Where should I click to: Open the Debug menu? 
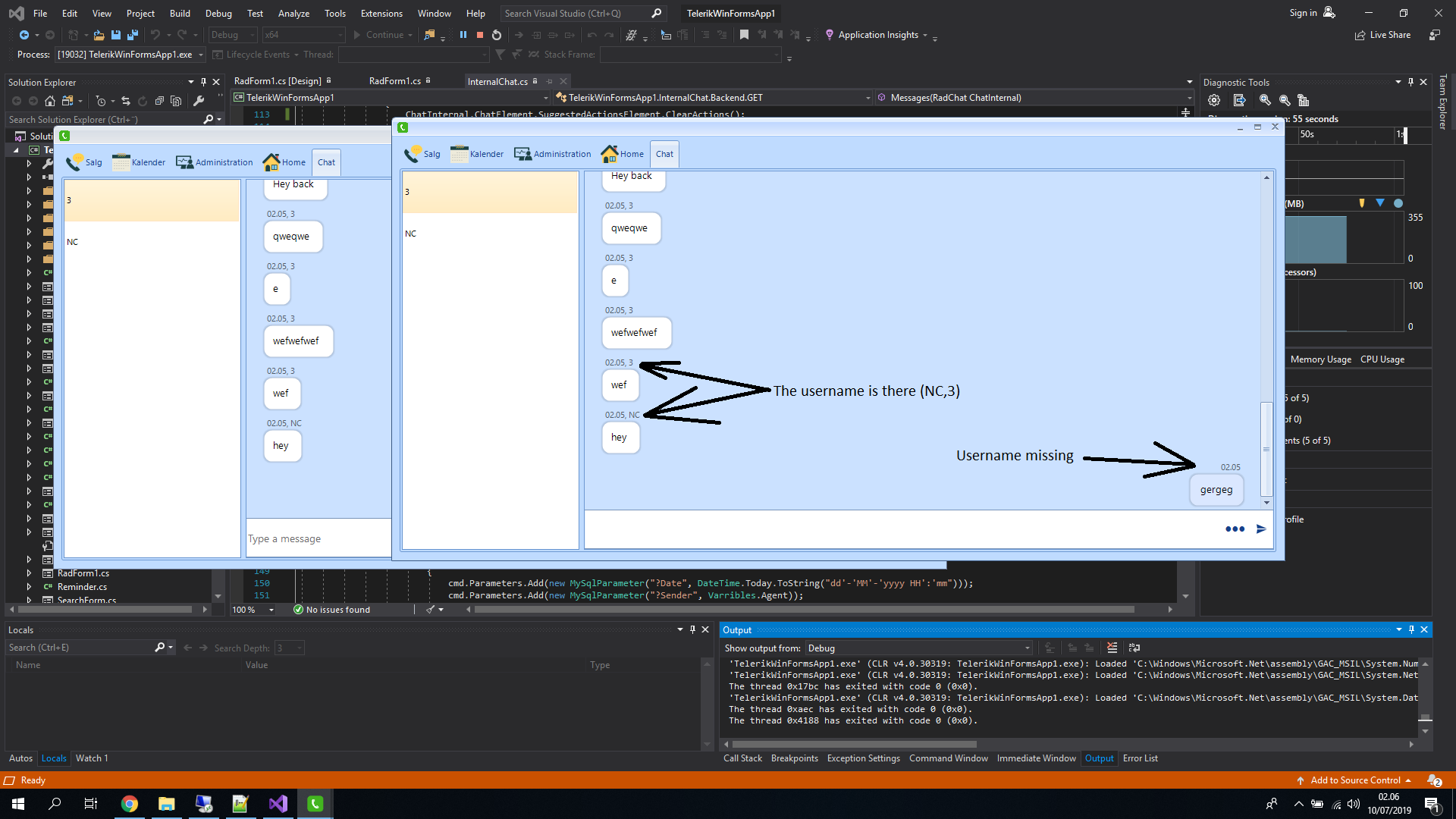(218, 13)
